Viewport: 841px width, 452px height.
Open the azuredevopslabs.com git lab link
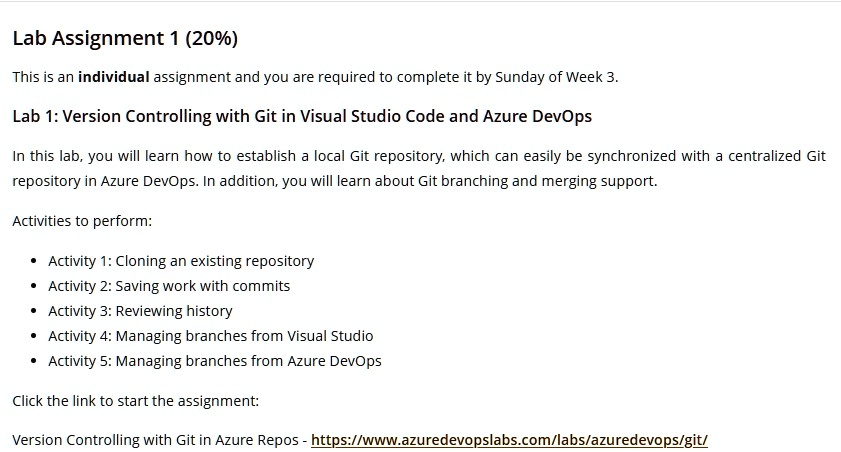509,440
